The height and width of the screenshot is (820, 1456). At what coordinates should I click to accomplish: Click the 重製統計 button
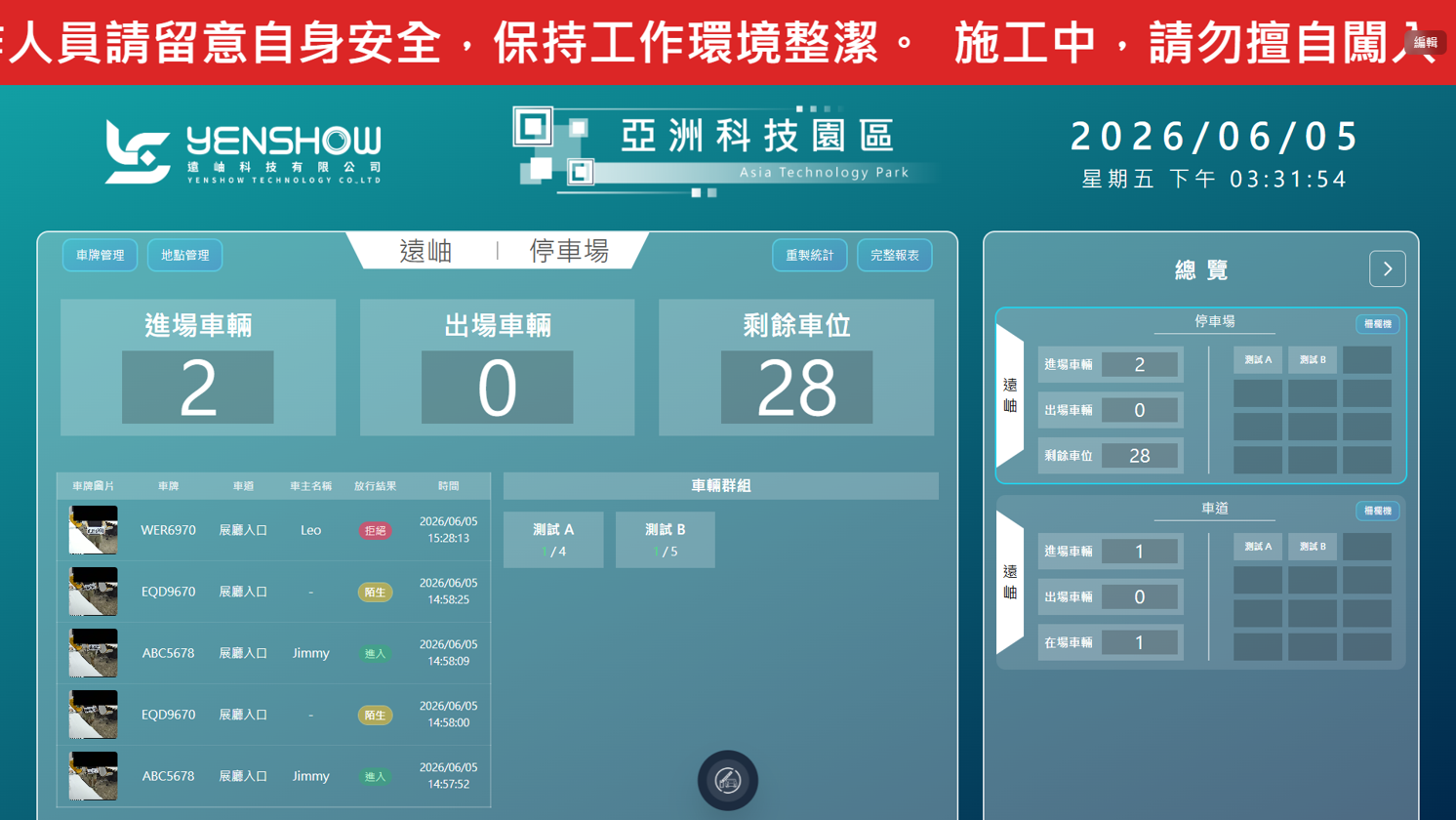[x=810, y=255]
